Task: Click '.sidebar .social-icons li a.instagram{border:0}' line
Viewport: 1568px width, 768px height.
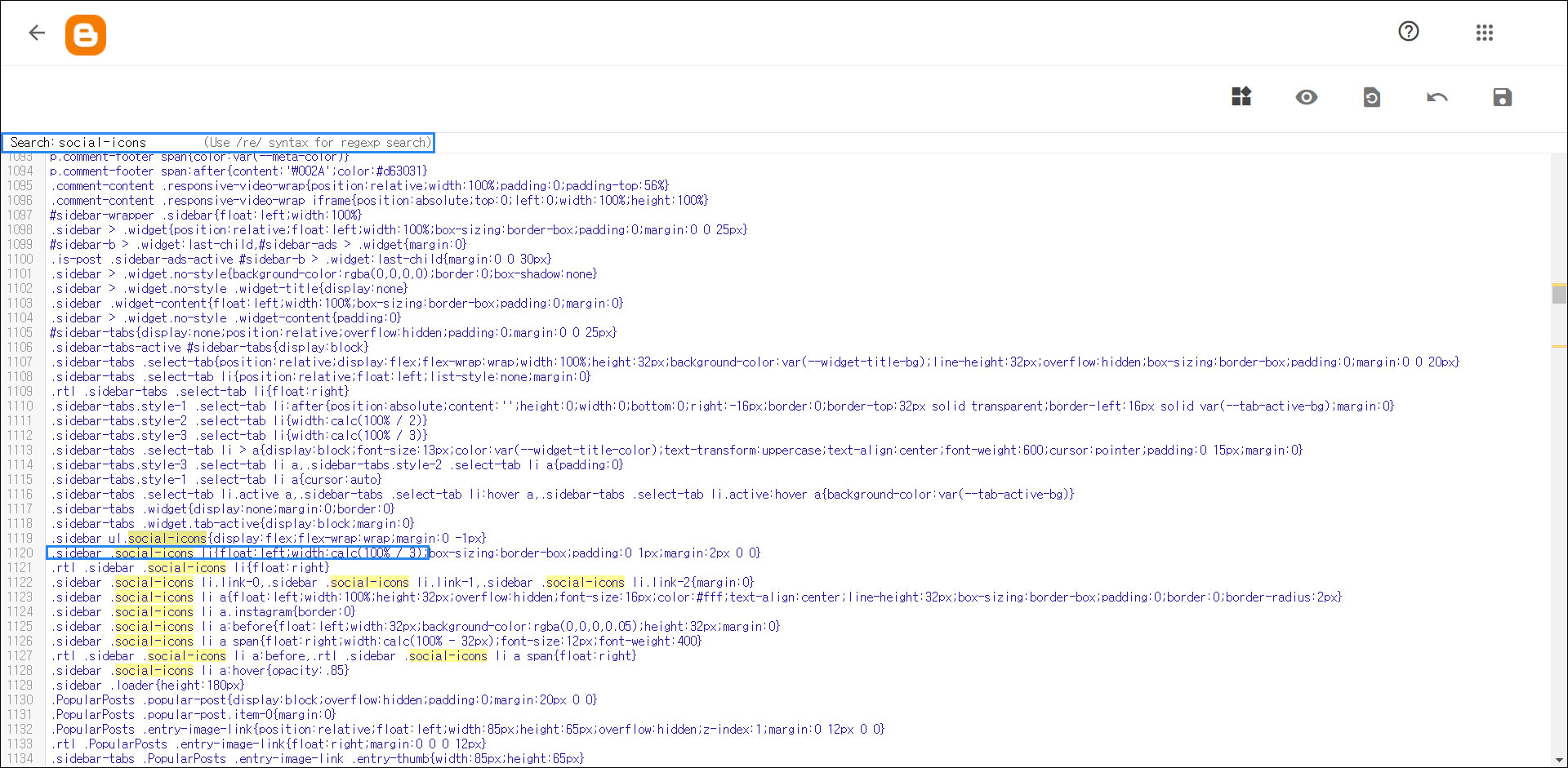Action: tap(203, 611)
